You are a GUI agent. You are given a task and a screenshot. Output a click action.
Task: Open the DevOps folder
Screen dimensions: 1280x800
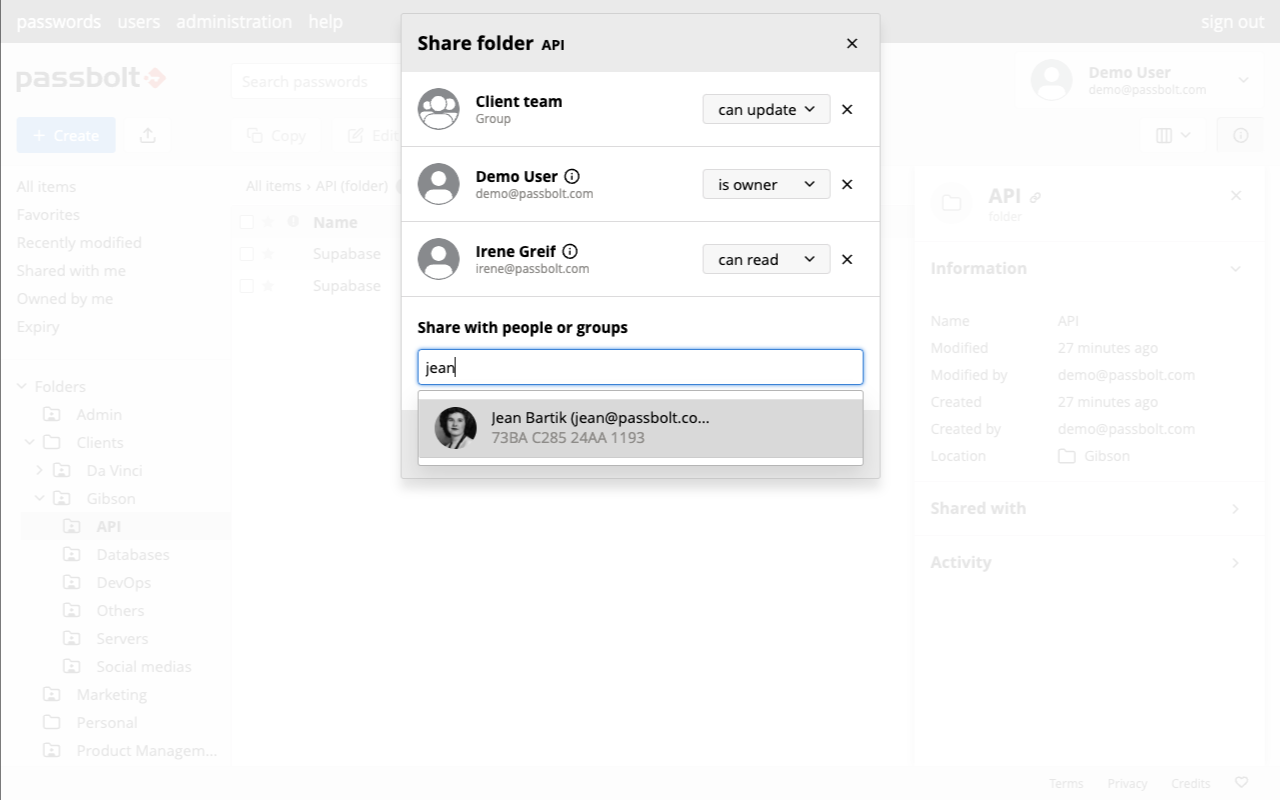[124, 582]
